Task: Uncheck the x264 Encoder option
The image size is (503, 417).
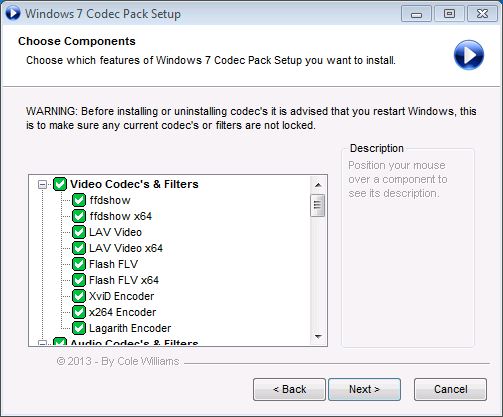Action: (79, 312)
